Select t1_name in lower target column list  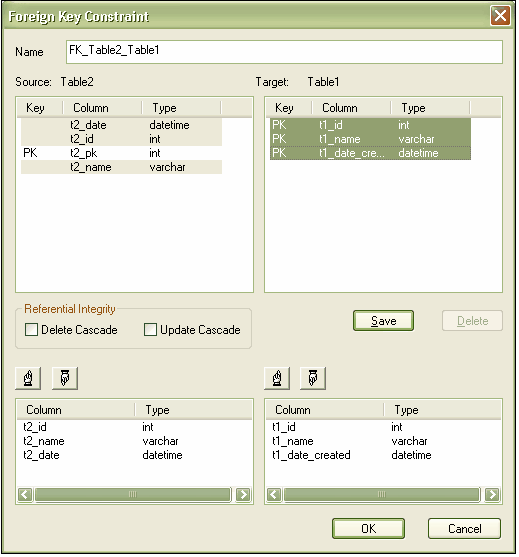[293, 441]
